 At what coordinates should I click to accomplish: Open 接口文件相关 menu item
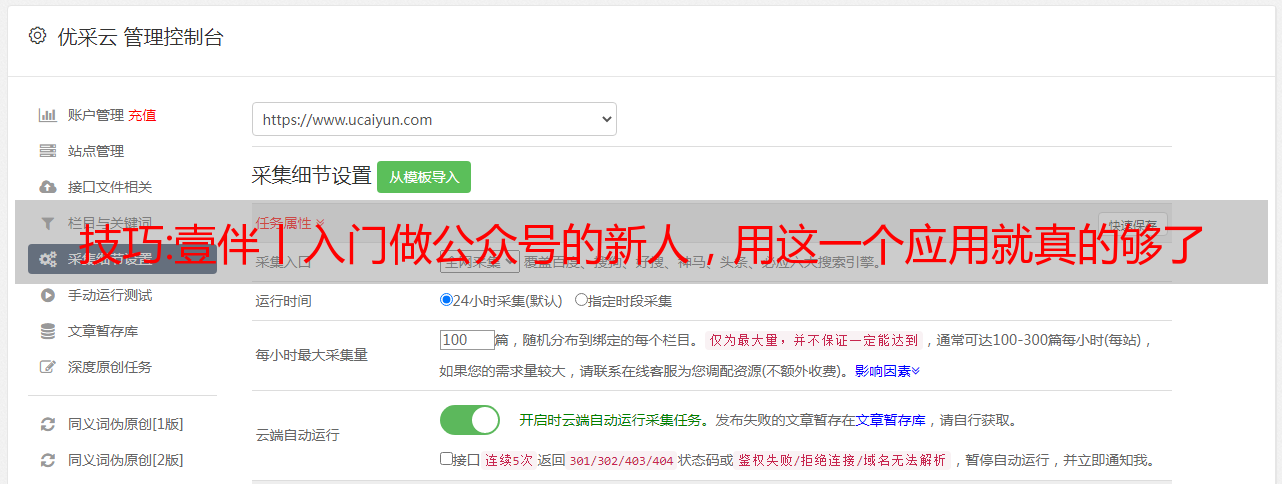[110, 187]
